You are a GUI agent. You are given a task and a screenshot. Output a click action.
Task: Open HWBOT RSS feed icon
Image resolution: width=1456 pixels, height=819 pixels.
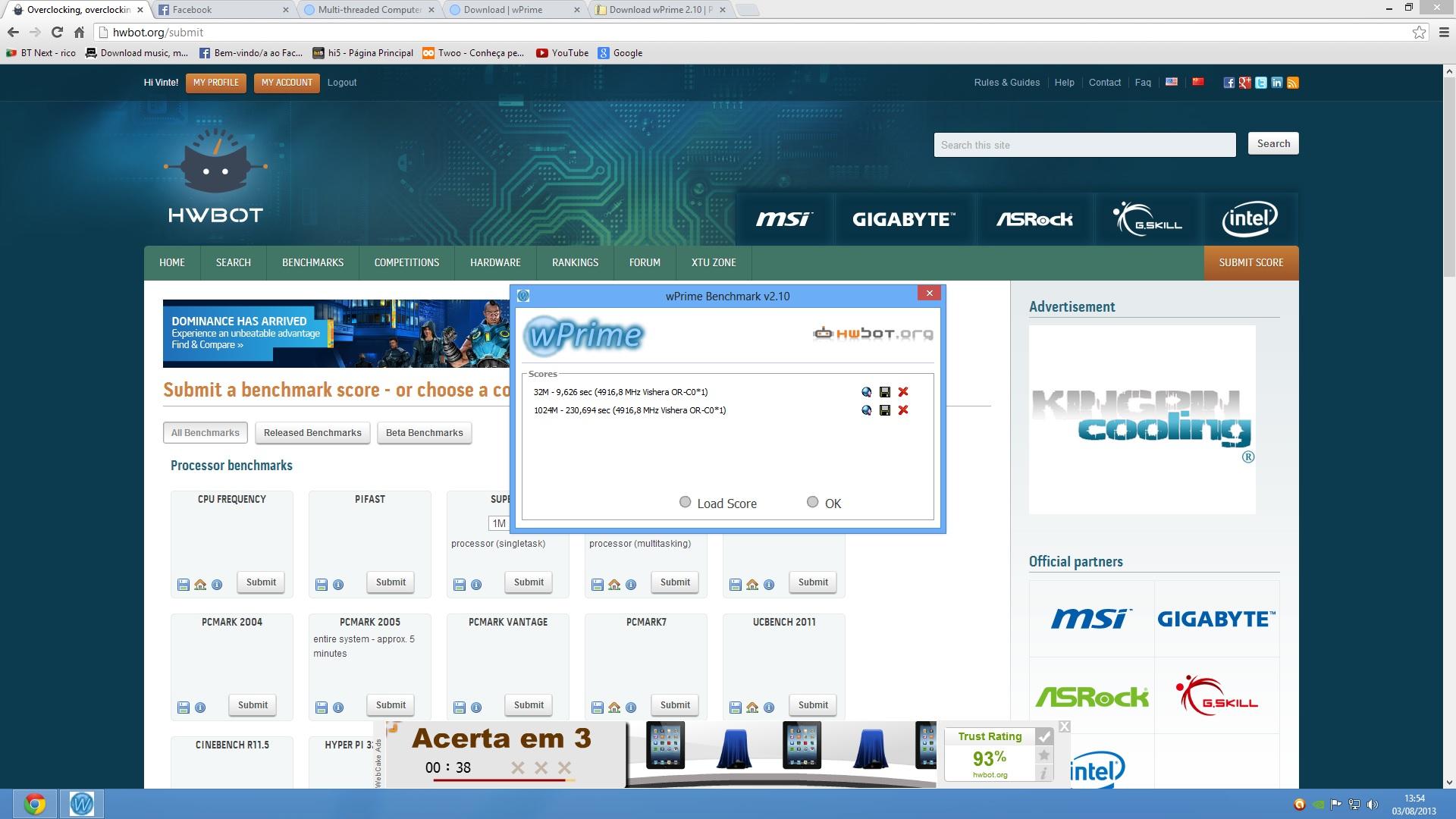click(x=1293, y=83)
